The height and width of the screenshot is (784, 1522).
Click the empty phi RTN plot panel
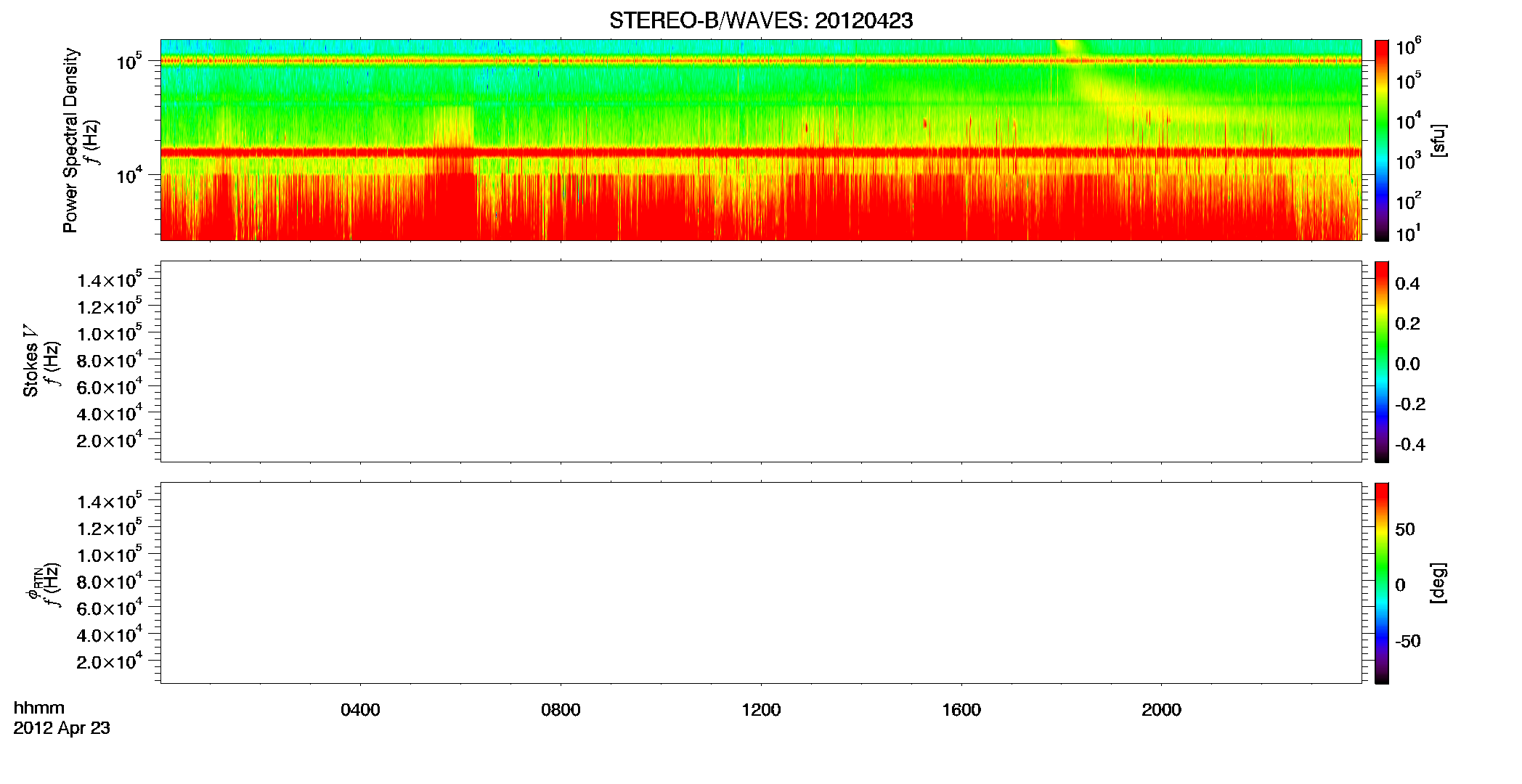coord(761,583)
